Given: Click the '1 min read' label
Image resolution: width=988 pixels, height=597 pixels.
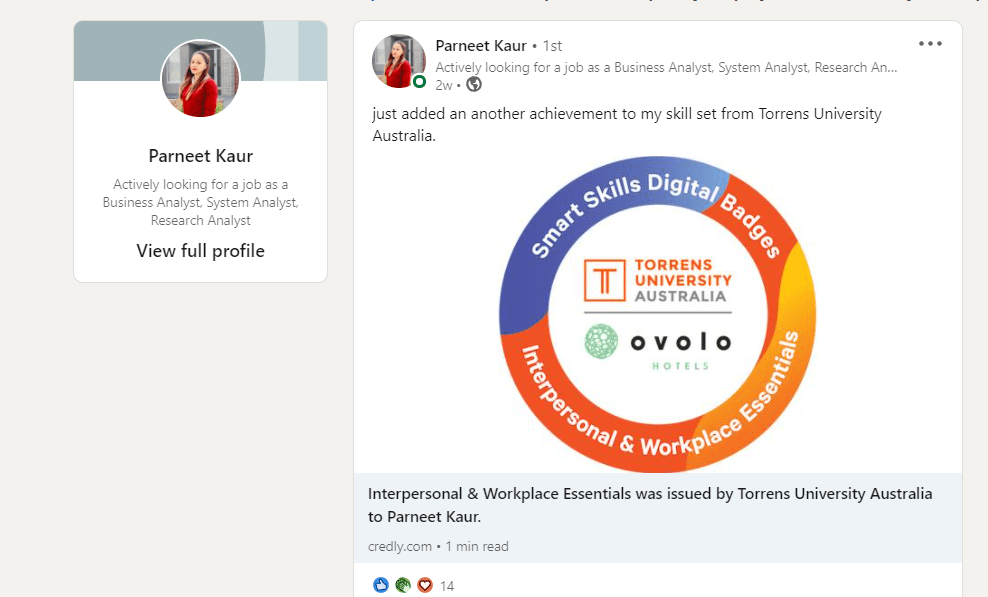Looking at the screenshot, I should [477, 547].
